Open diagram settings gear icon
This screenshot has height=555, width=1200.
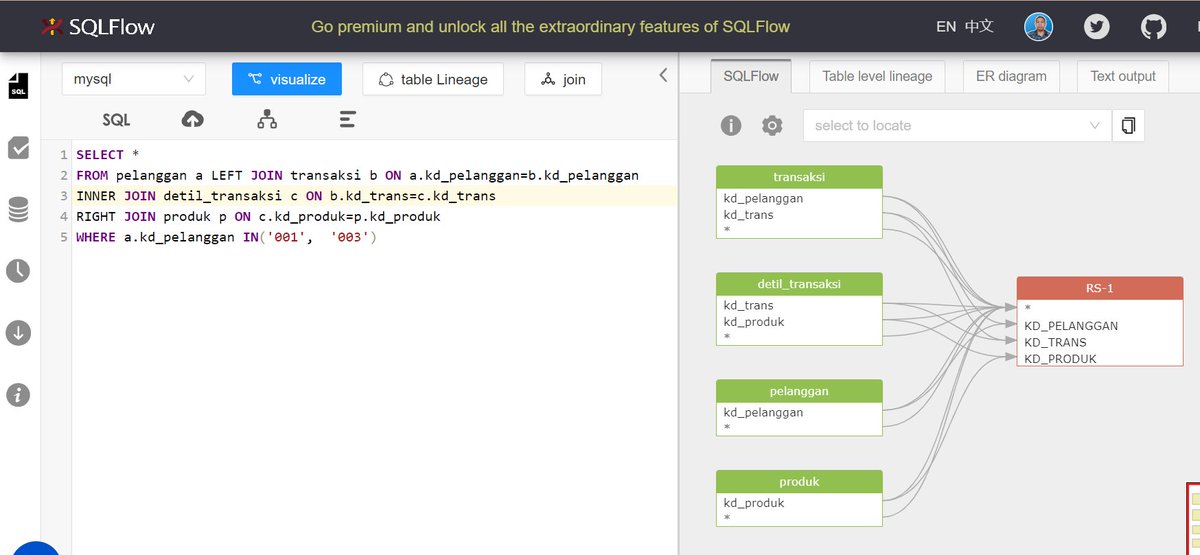point(772,125)
